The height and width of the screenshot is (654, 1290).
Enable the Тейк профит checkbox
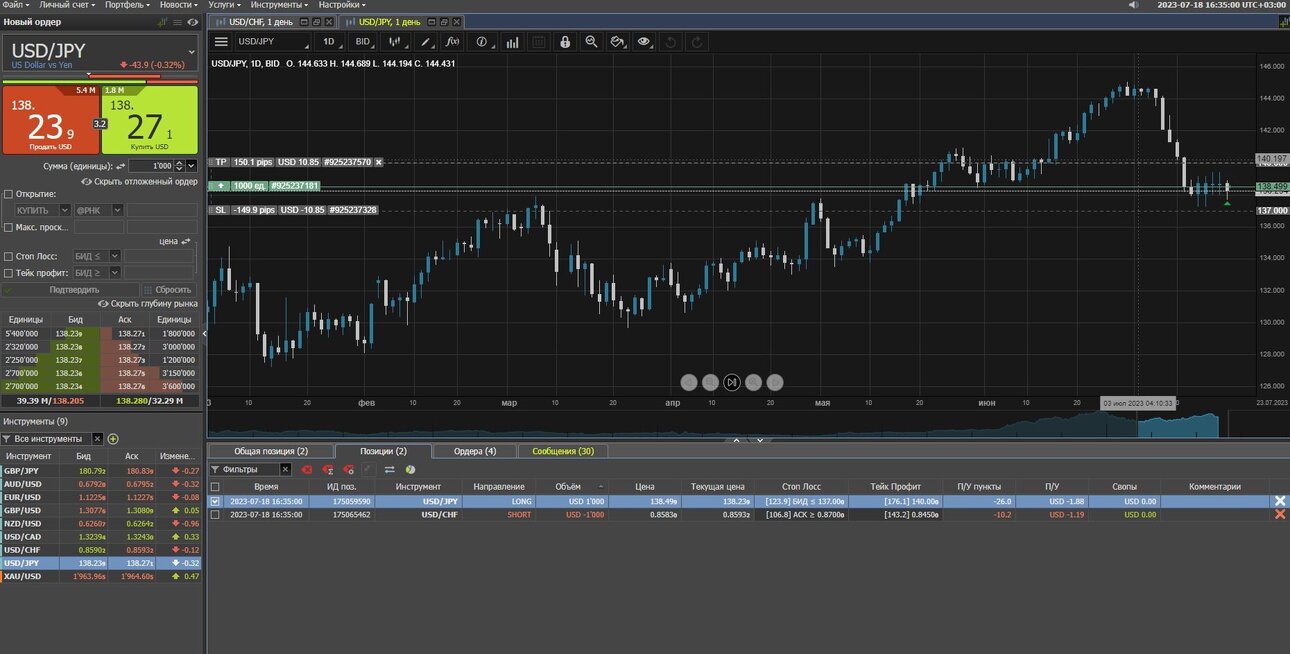point(9,272)
